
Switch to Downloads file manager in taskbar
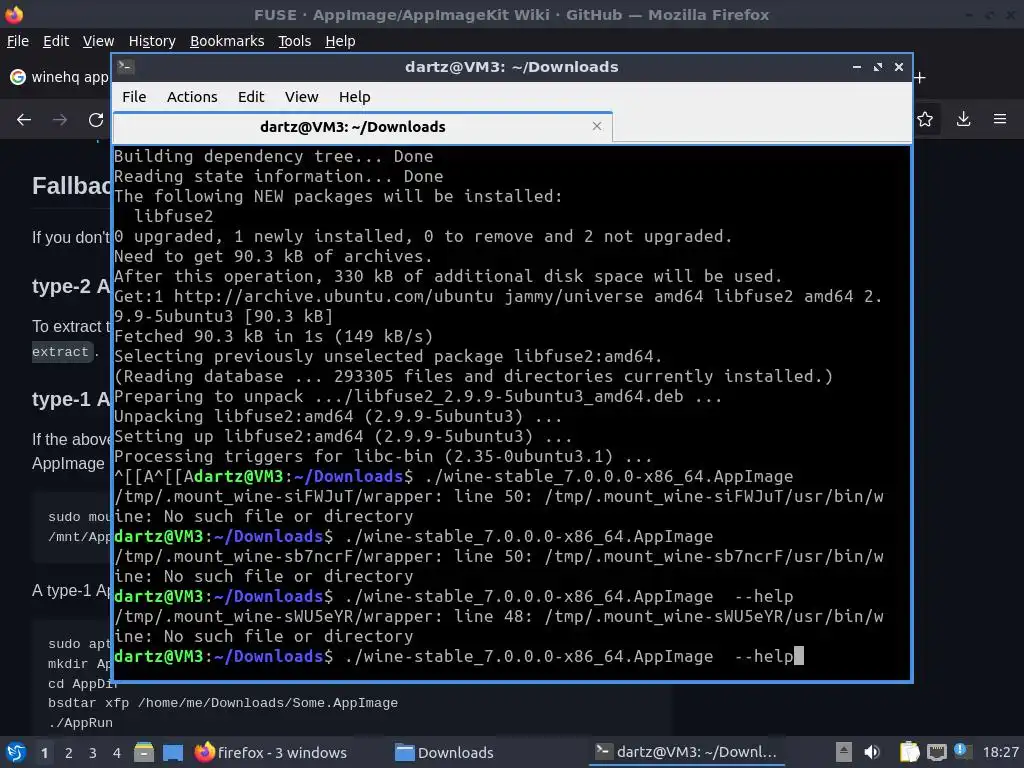[x=445, y=752]
